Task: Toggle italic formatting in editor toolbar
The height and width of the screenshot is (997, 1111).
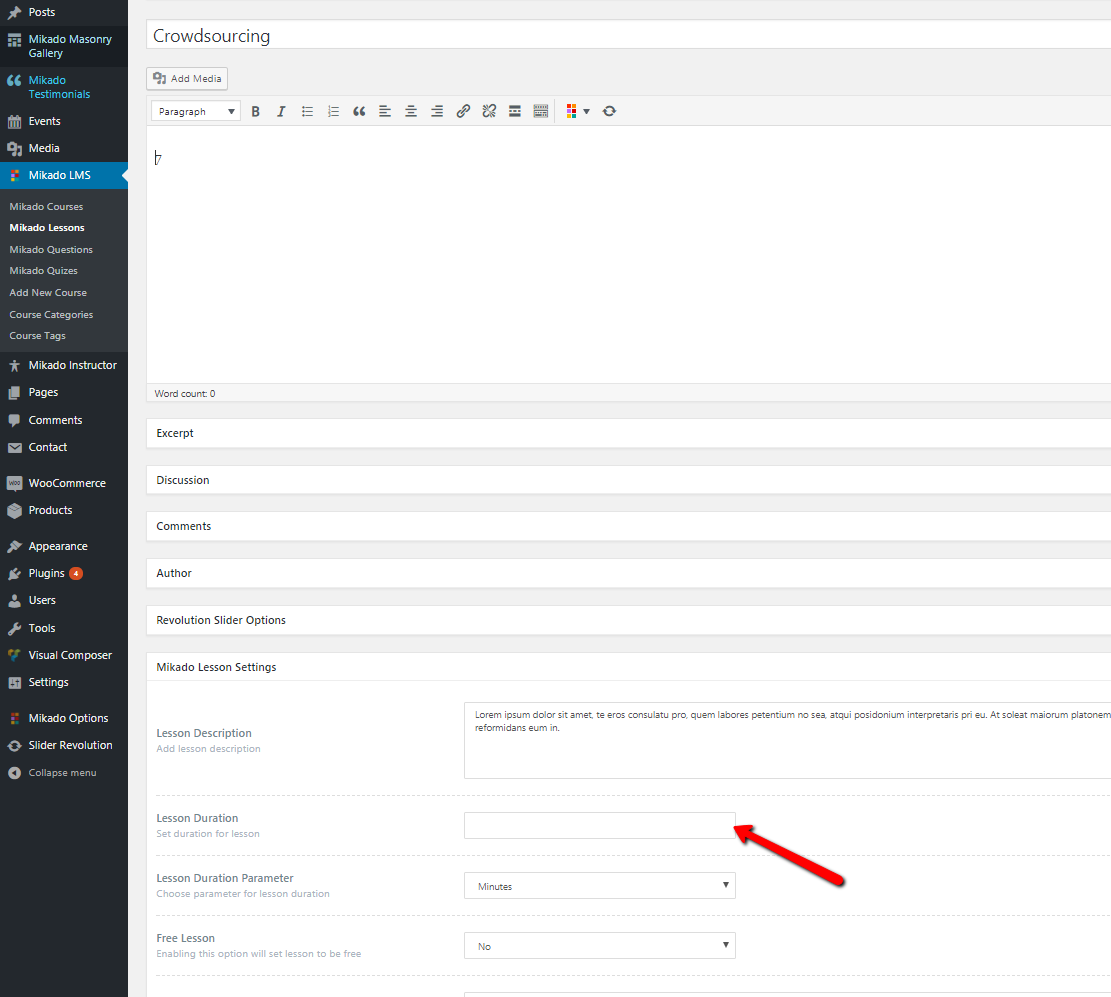Action: 281,111
